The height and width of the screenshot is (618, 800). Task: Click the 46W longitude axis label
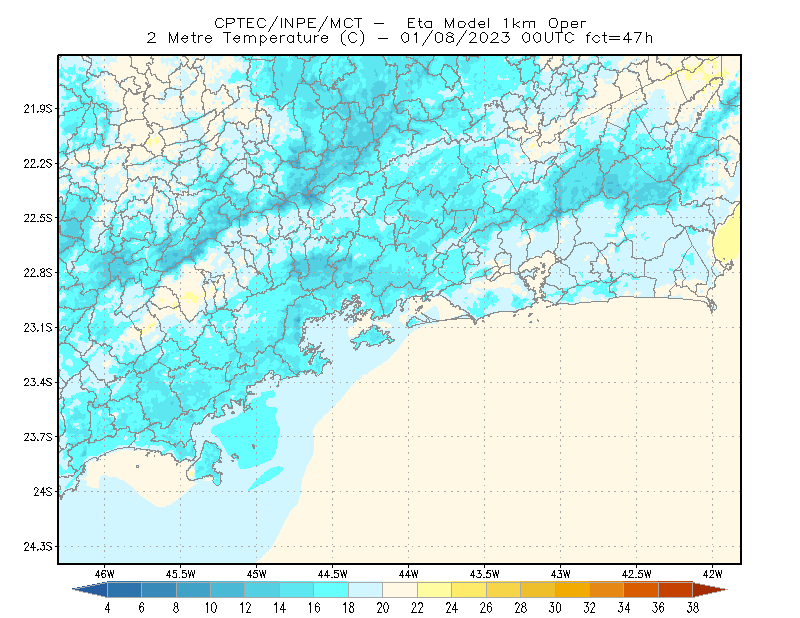coord(105,574)
